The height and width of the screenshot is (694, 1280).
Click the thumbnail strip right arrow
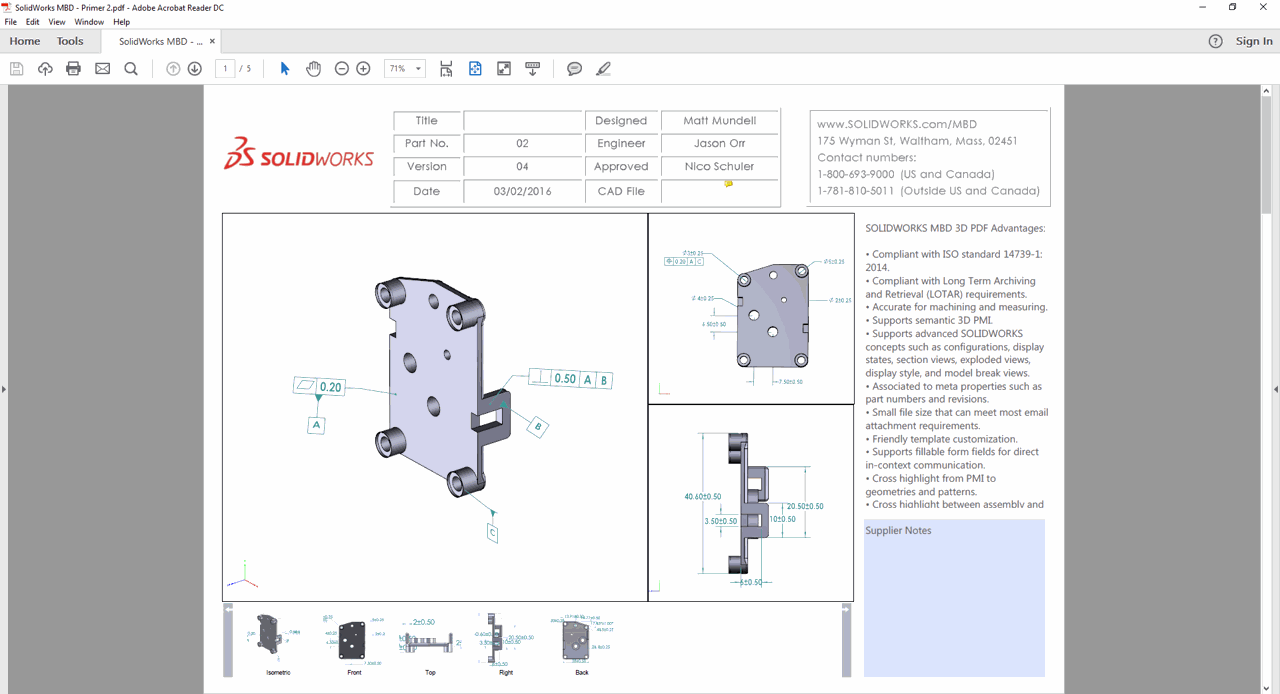pyautogui.click(x=847, y=609)
